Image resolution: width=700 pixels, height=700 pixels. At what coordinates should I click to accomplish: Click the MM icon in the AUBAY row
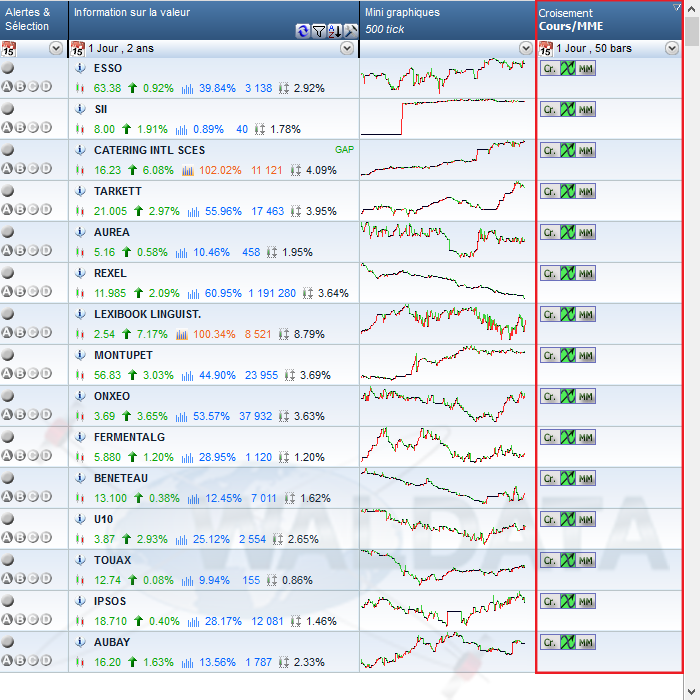586,642
